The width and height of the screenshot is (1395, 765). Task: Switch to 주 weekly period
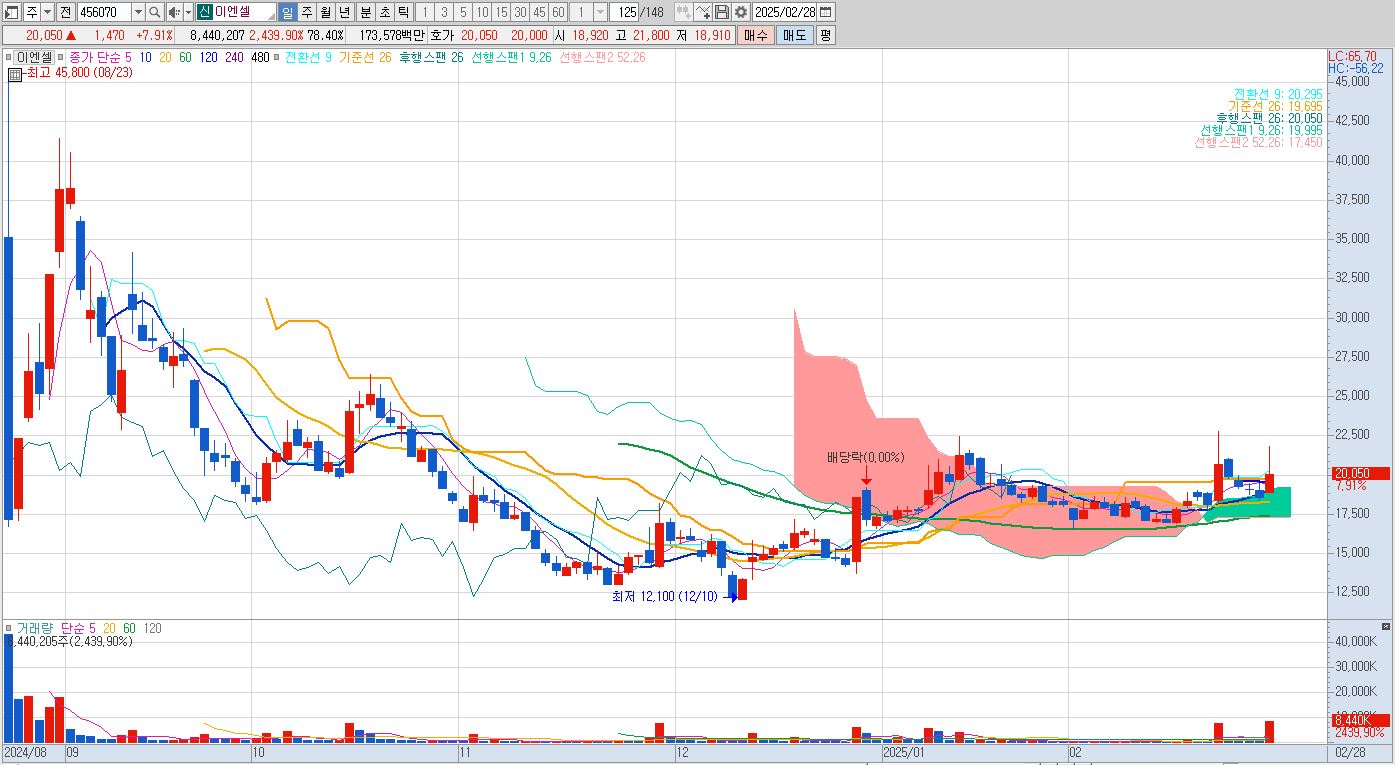[306, 12]
